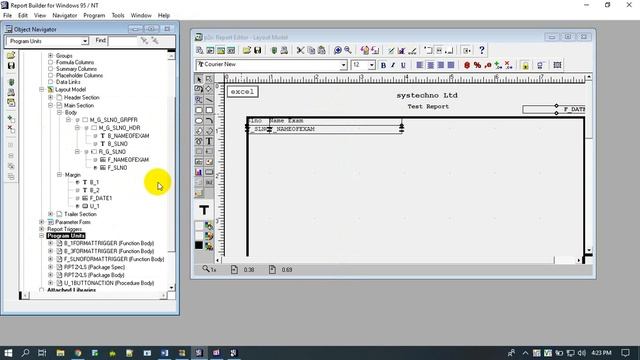Select the Chart tool in tool palette
The image size is (640, 360).
pos(199,172)
